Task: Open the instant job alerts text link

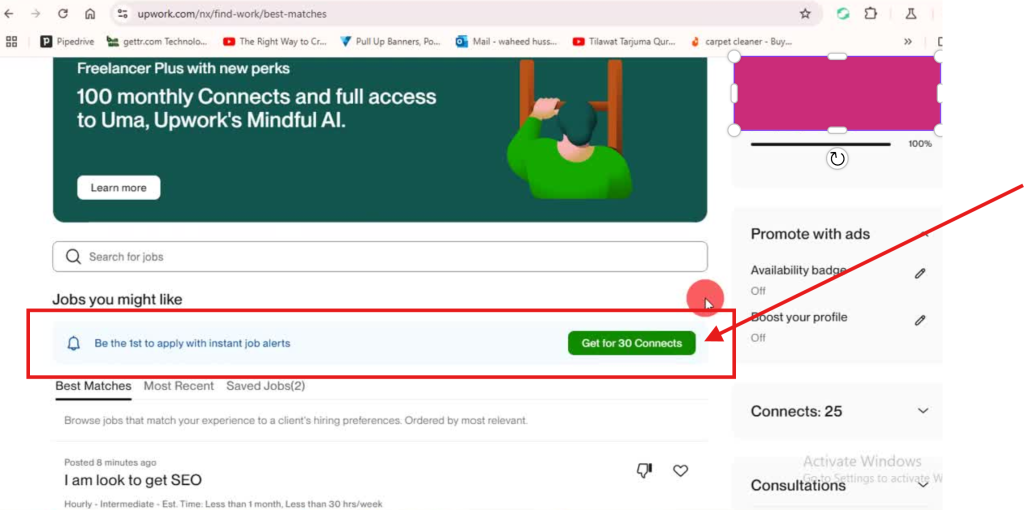Action: click(192, 343)
